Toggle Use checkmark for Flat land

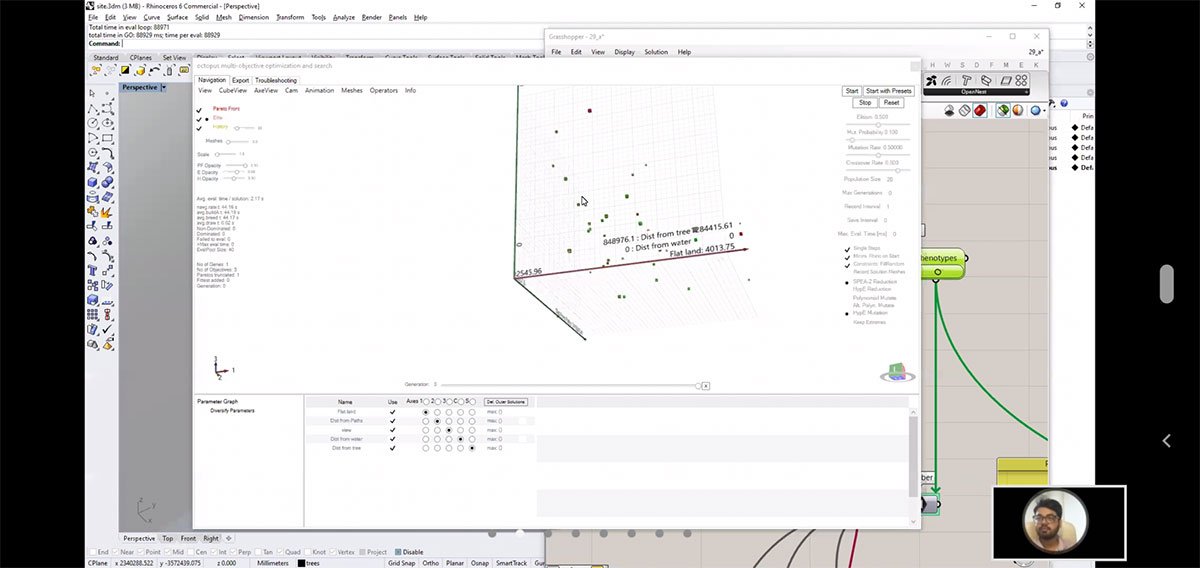[392, 412]
